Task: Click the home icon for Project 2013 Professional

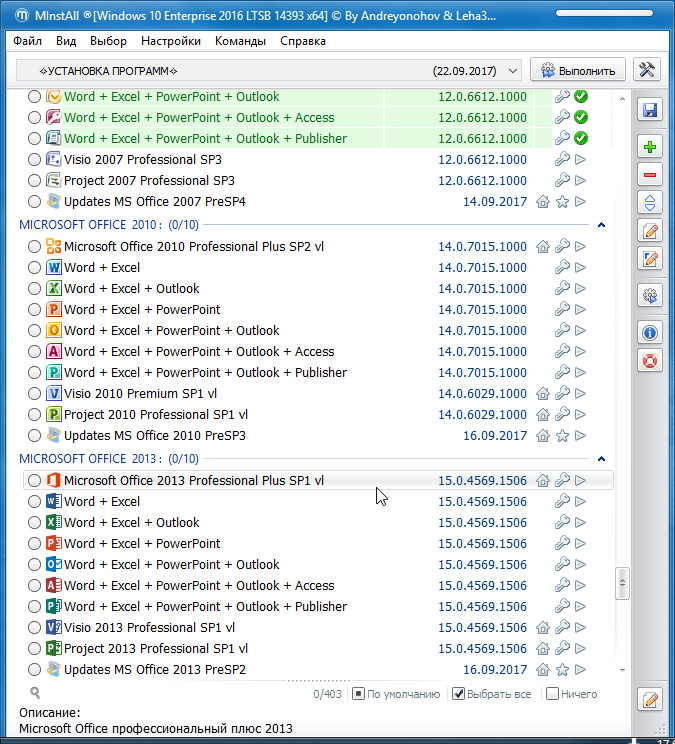Action: (543, 649)
